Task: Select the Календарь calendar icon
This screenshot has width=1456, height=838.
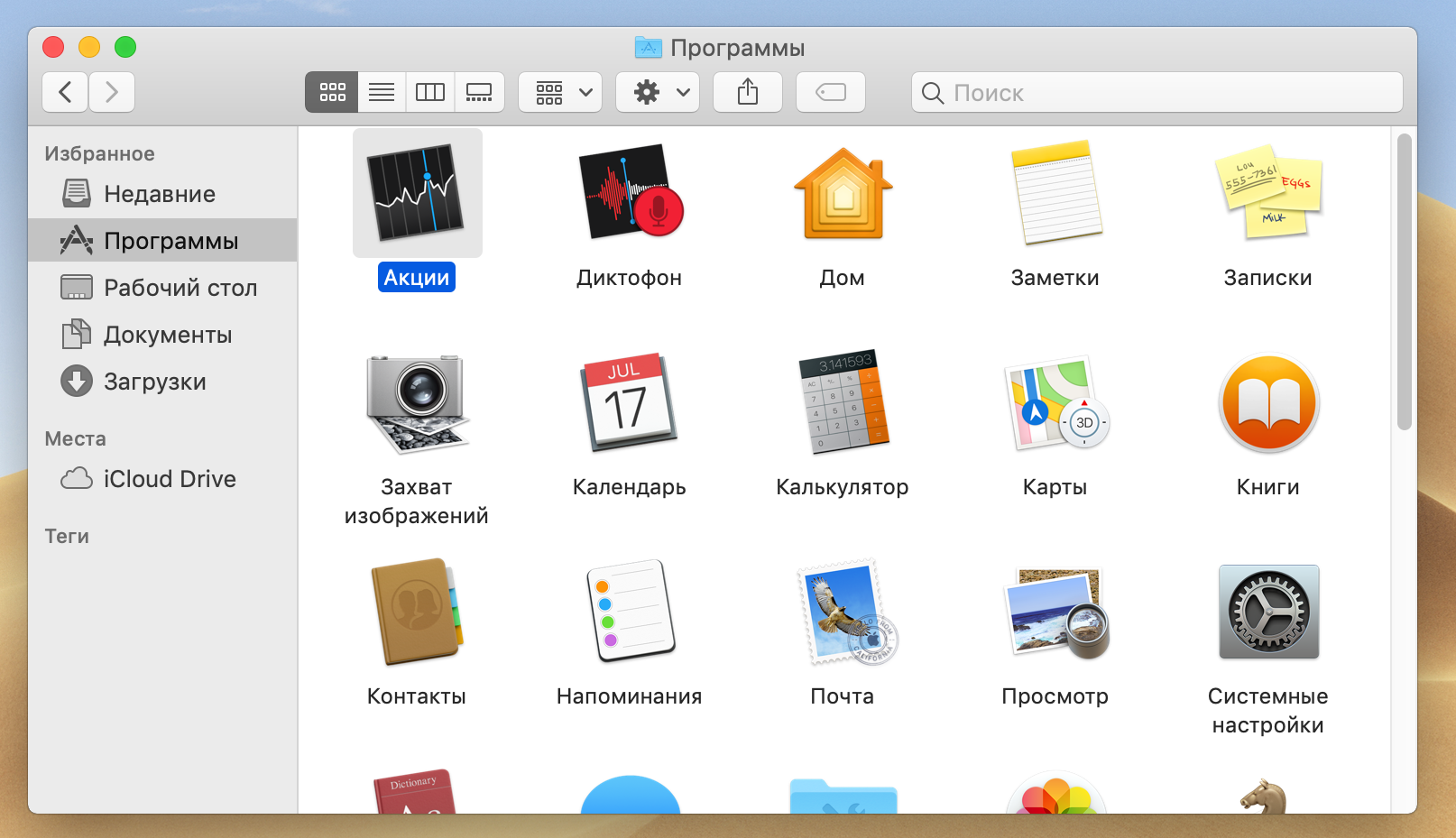Action: tap(630, 402)
